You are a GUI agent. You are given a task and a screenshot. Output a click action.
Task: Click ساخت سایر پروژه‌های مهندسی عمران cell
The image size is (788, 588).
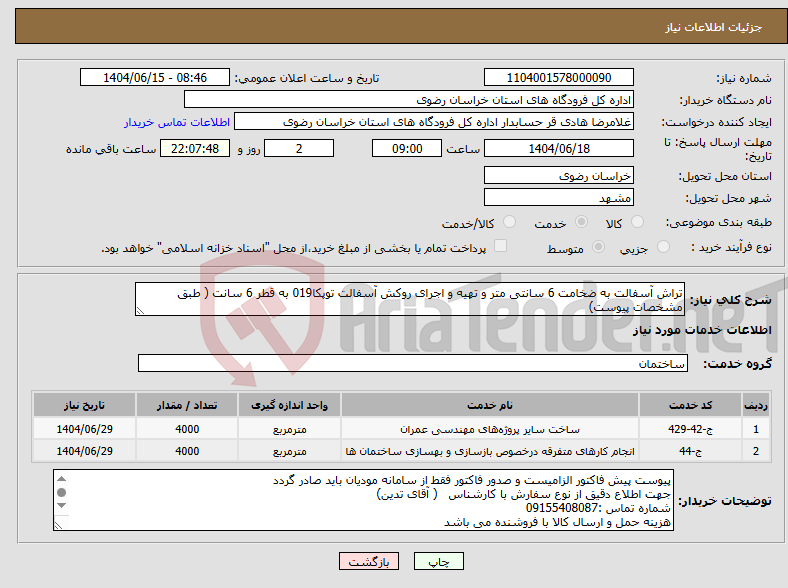tap(490, 429)
